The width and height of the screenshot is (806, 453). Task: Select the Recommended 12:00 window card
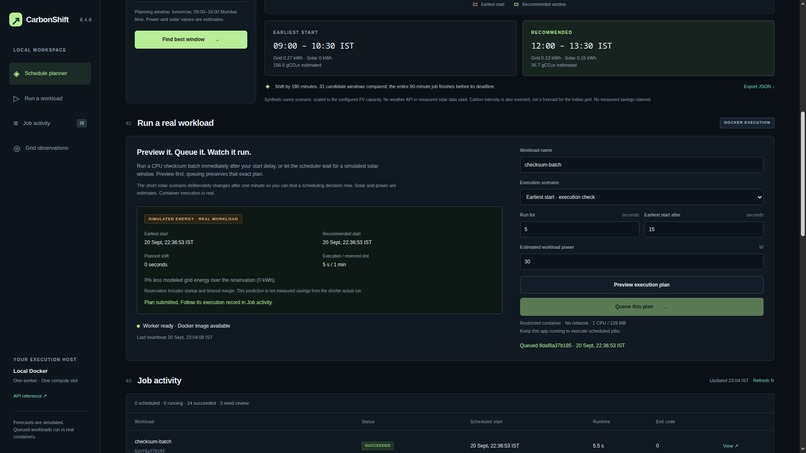pyautogui.click(x=648, y=48)
